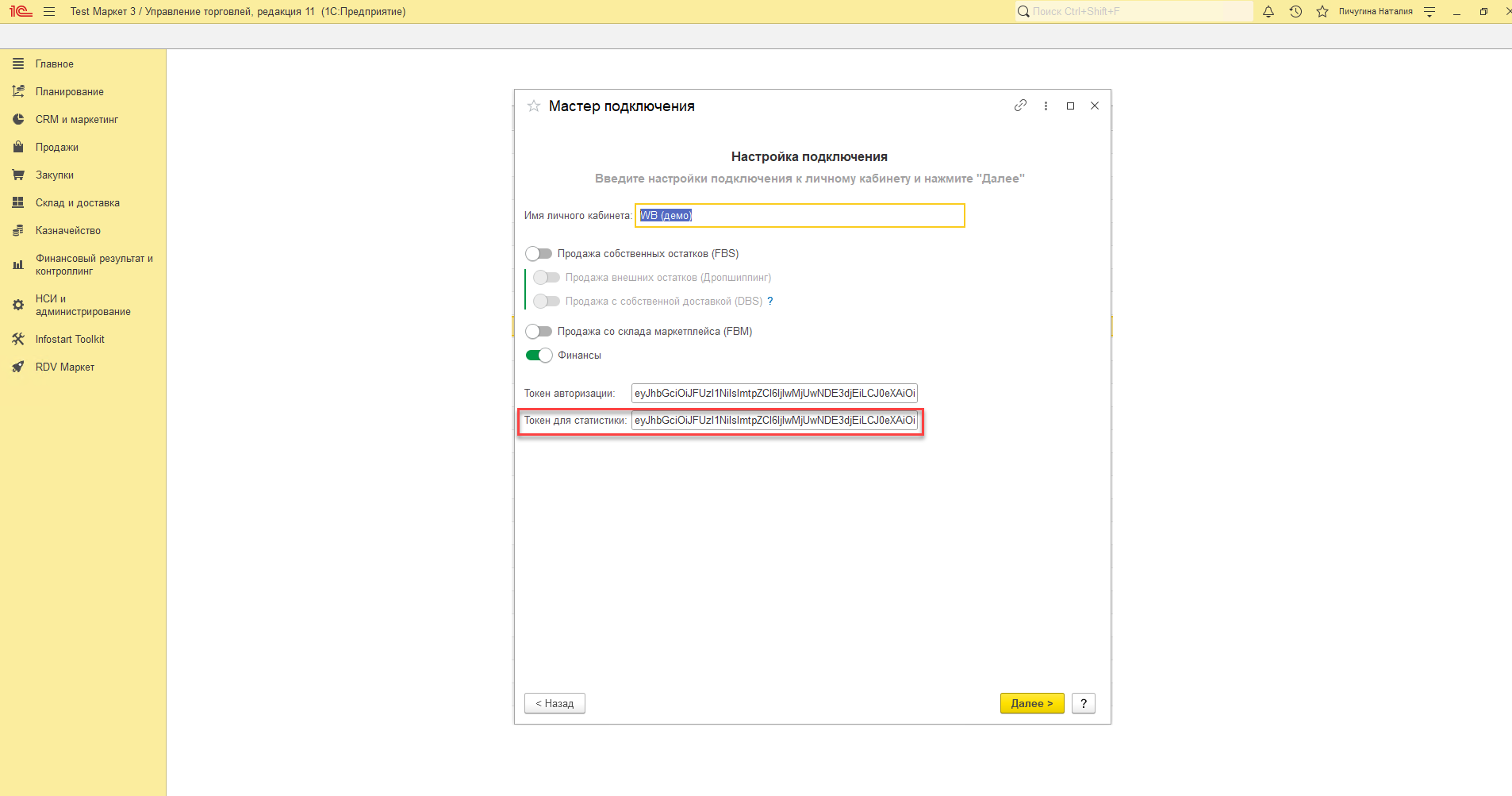Image resolution: width=1512 pixels, height=796 pixels.
Task: Toggle Продажа внешних остатков (Дропшиппинг)
Action: 547,277
